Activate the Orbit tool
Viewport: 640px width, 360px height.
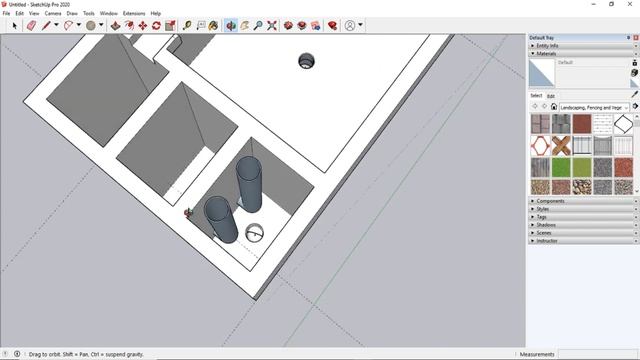(231, 25)
